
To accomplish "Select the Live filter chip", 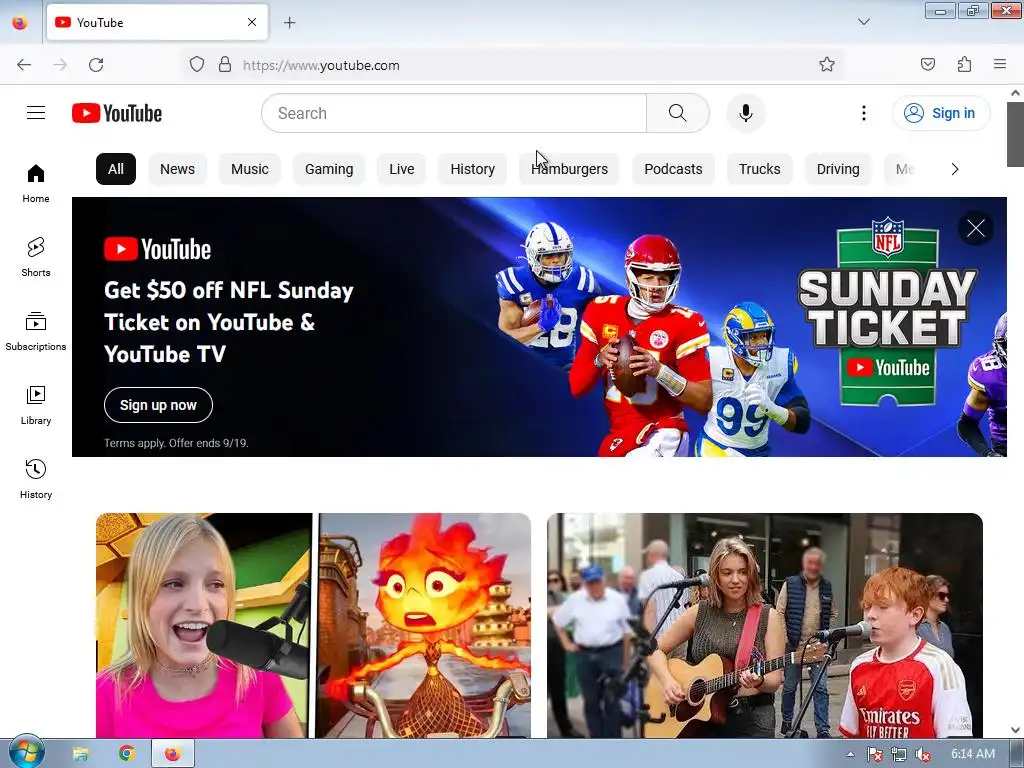I will coord(402,169).
